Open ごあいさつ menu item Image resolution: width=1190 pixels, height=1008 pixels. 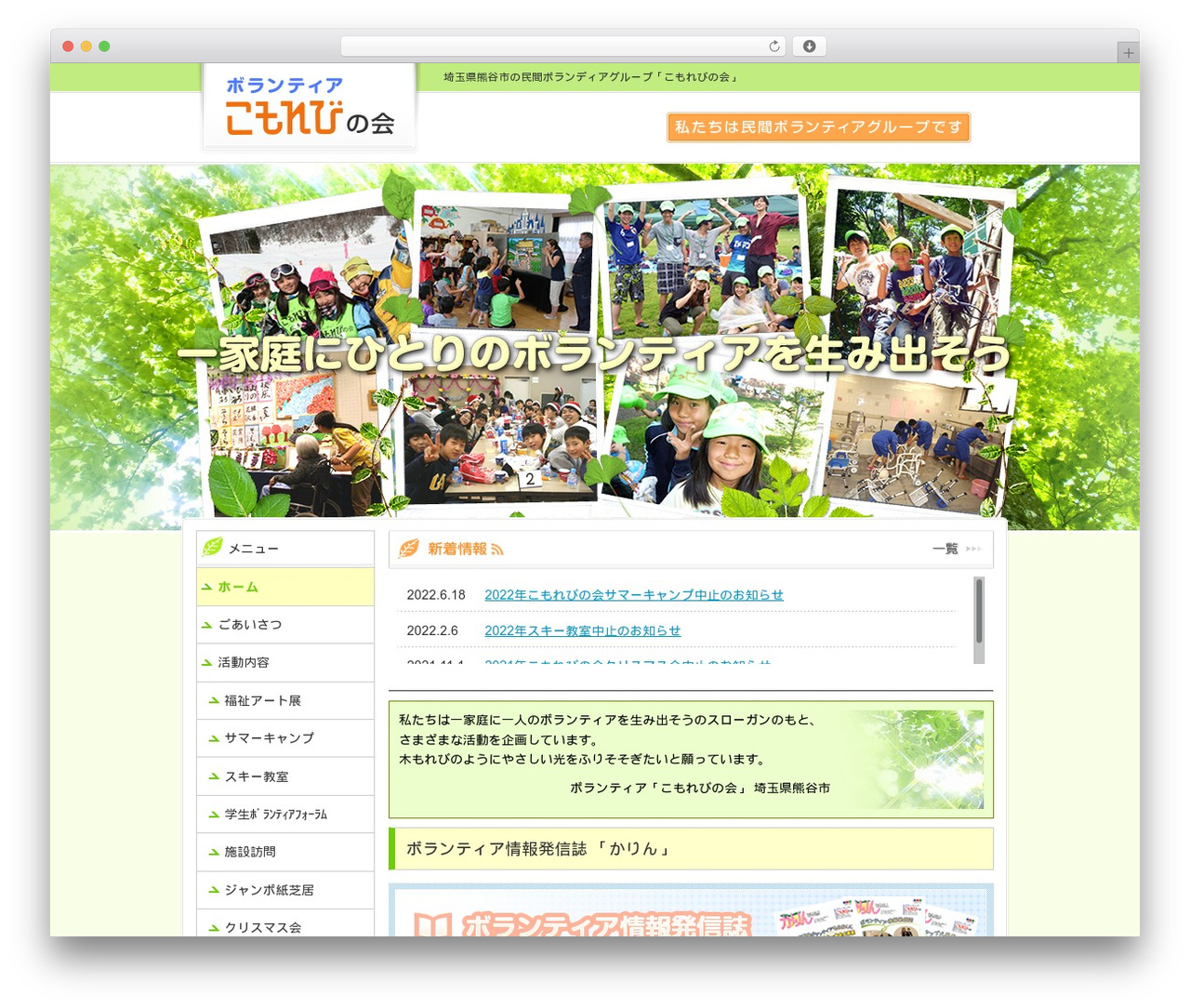(285, 625)
